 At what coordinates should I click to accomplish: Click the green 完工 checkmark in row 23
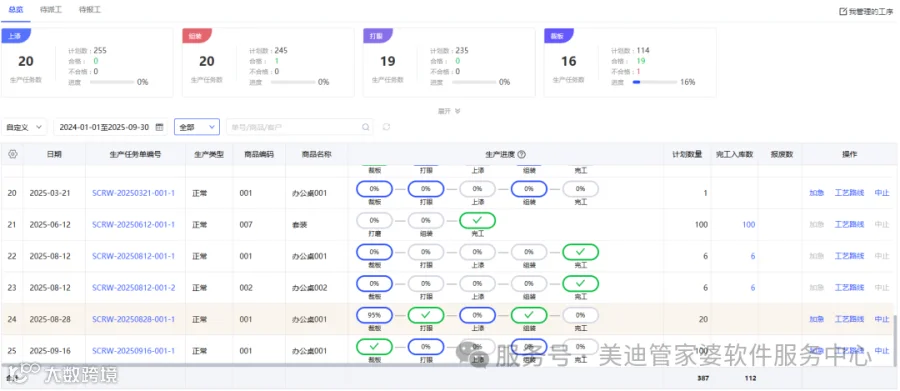pyautogui.click(x=580, y=284)
